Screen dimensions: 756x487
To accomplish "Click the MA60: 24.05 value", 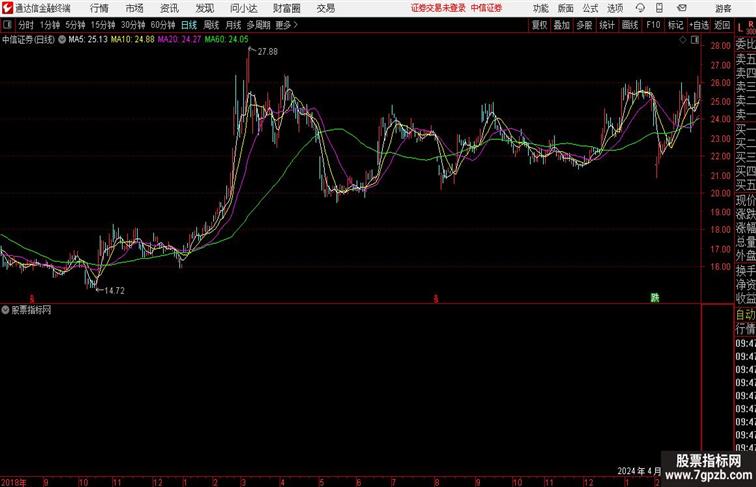I will 227,40.
